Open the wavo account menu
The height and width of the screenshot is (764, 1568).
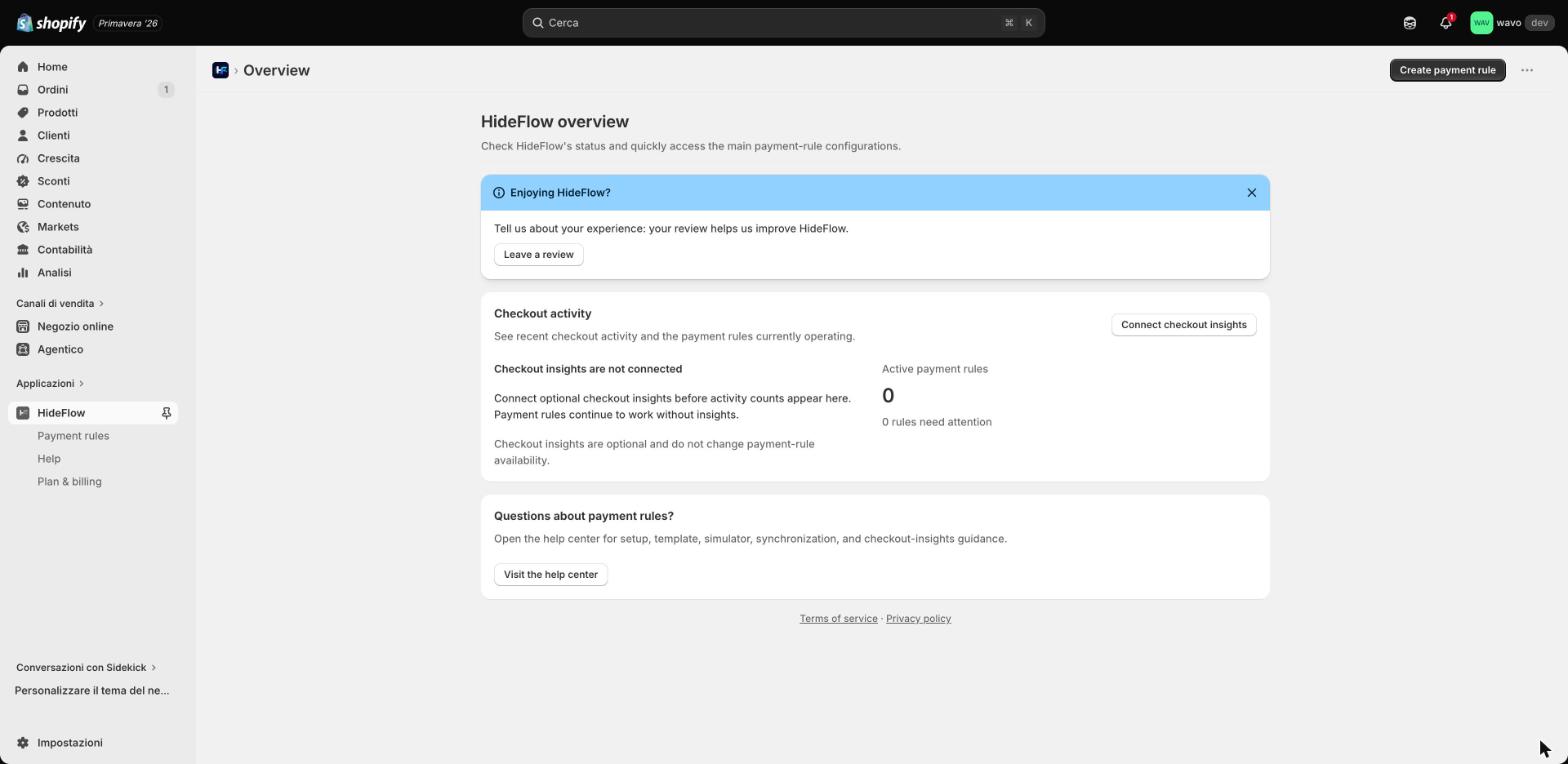click(1511, 23)
